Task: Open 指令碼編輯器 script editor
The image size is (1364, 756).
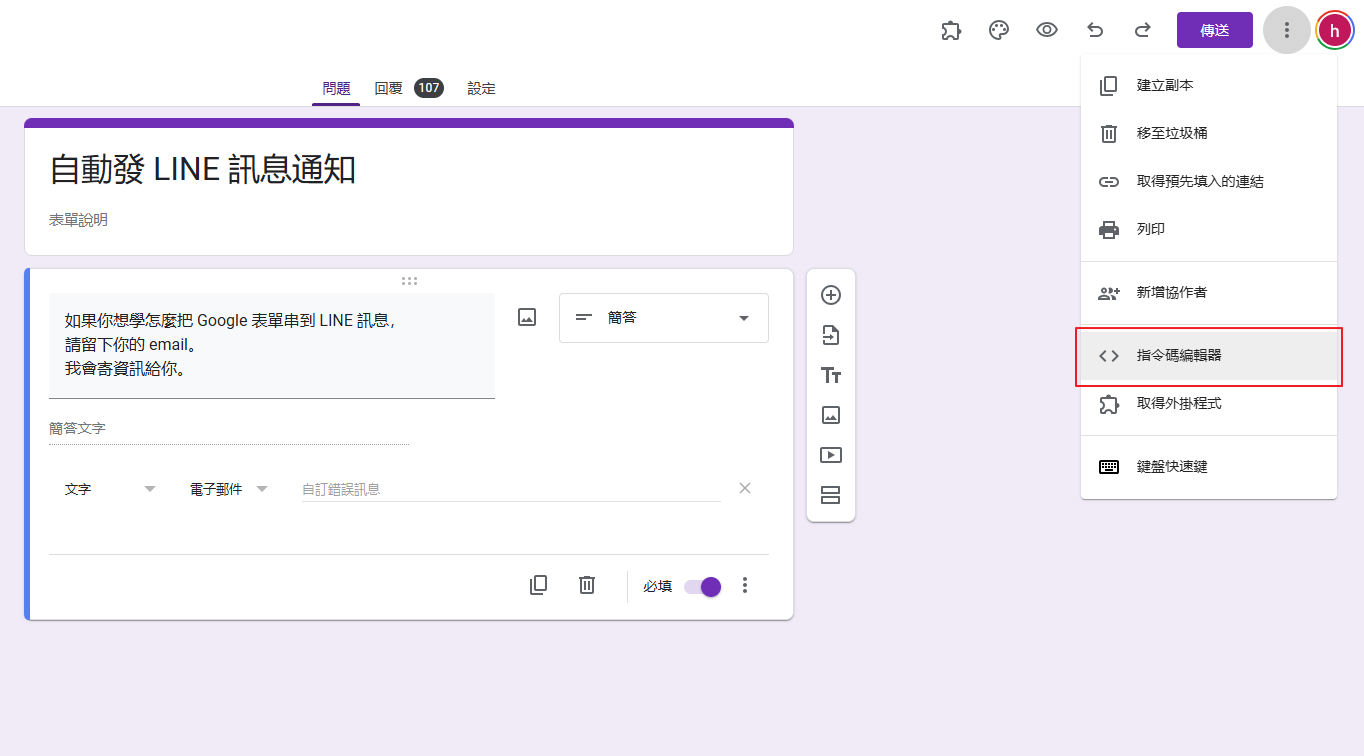Action: click(x=1209, y=356)
